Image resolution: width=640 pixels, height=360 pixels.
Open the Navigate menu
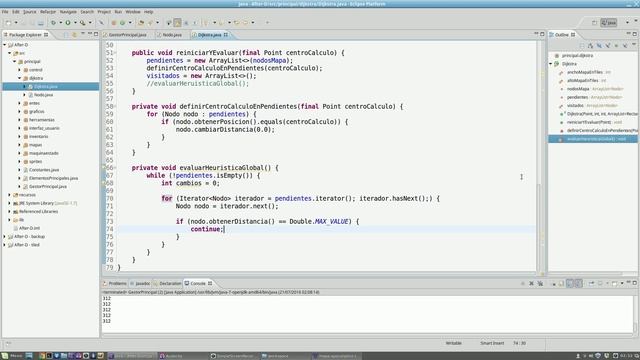click(x=68, y=12)
